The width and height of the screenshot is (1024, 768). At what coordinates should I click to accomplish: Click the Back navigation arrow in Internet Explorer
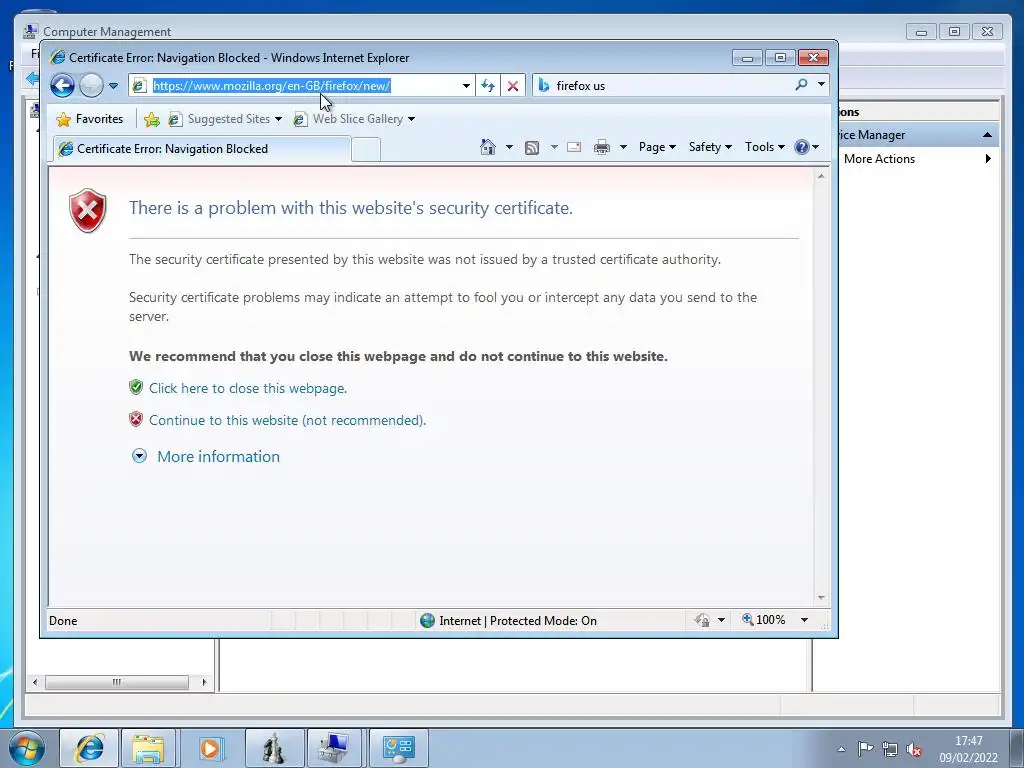click(x=63, y=86)
